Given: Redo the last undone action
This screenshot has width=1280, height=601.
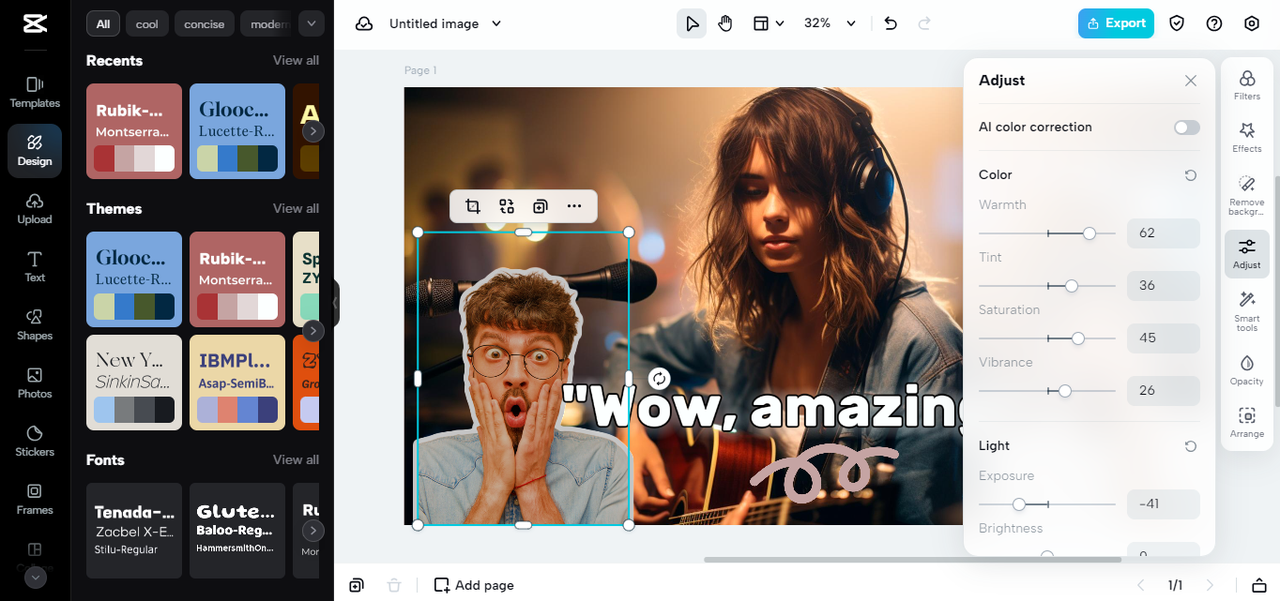Looking at the screenshot, I should tap(924, 23).
